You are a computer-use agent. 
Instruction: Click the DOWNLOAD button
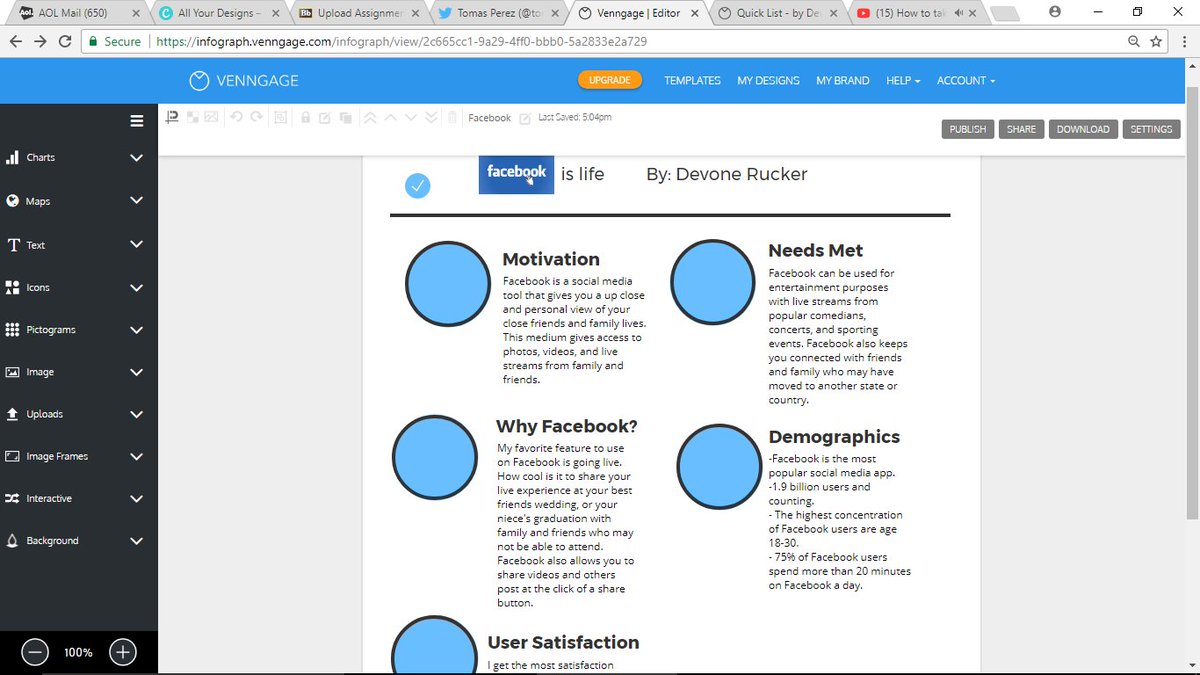pos(1083,129)
